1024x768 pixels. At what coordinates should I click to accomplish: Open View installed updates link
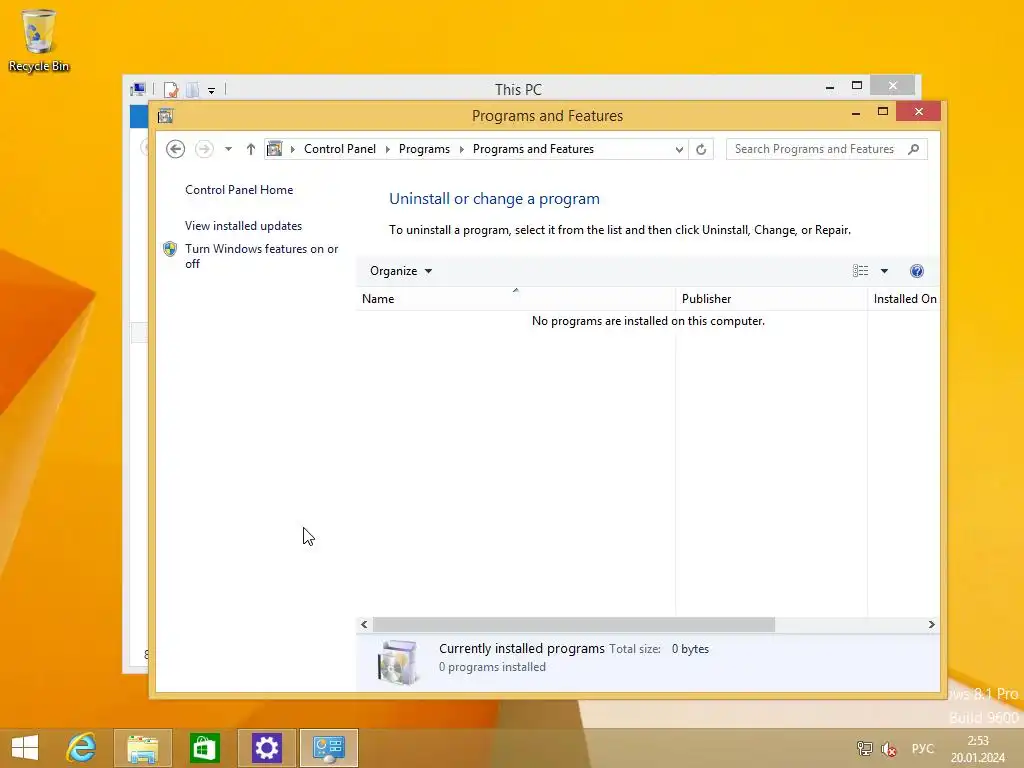[x=243, y=225]
